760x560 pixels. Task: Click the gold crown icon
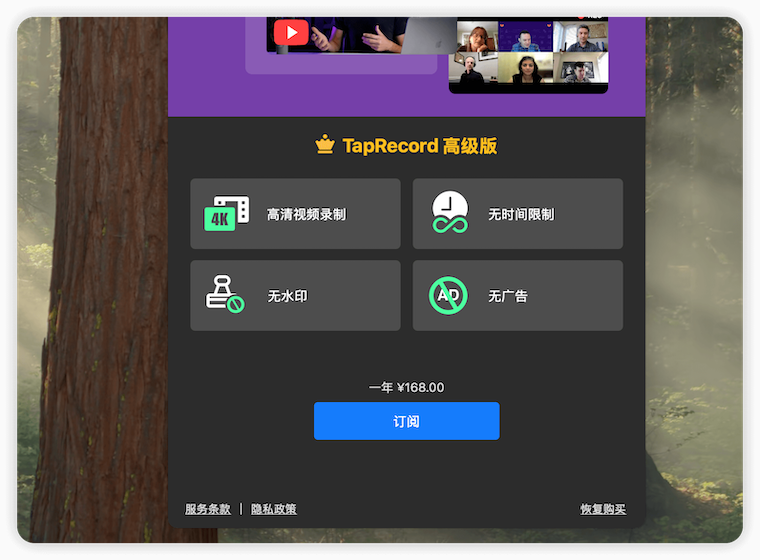pos(325,146)
